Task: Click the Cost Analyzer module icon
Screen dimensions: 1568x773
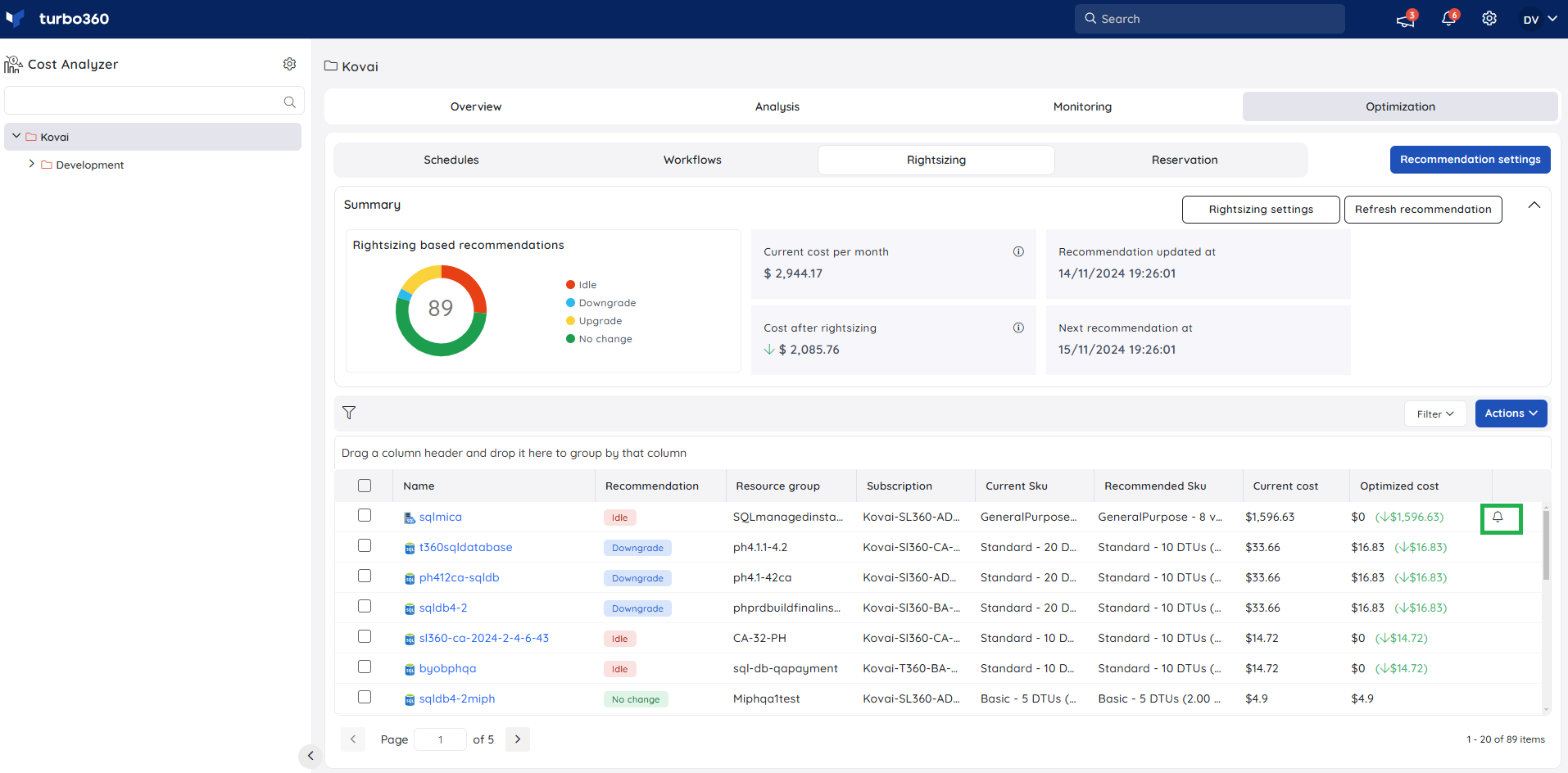Action: (x=13, y=64)
